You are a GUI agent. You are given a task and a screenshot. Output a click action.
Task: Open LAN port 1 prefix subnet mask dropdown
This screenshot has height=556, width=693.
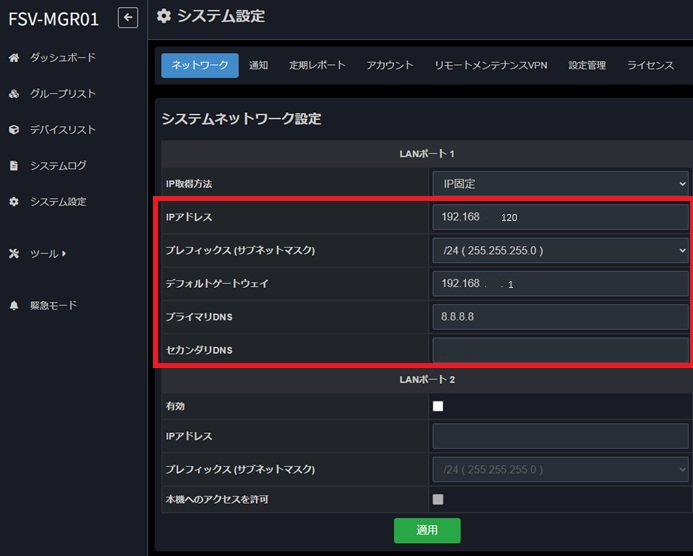click(560, 251)
